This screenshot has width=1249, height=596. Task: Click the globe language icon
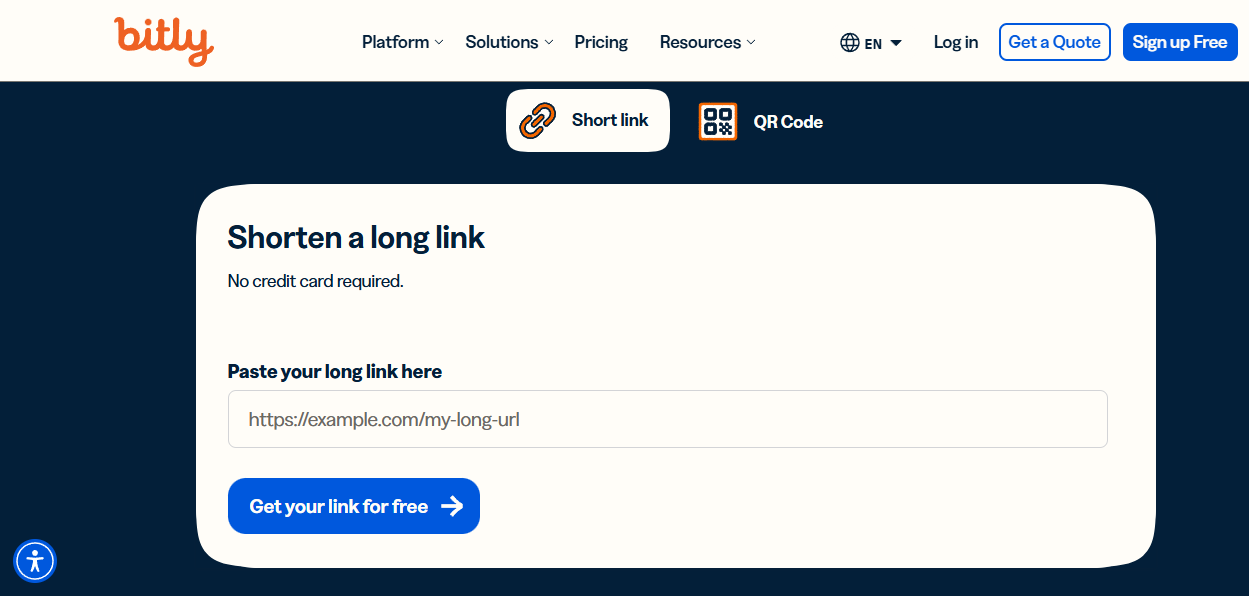point(850,43)
